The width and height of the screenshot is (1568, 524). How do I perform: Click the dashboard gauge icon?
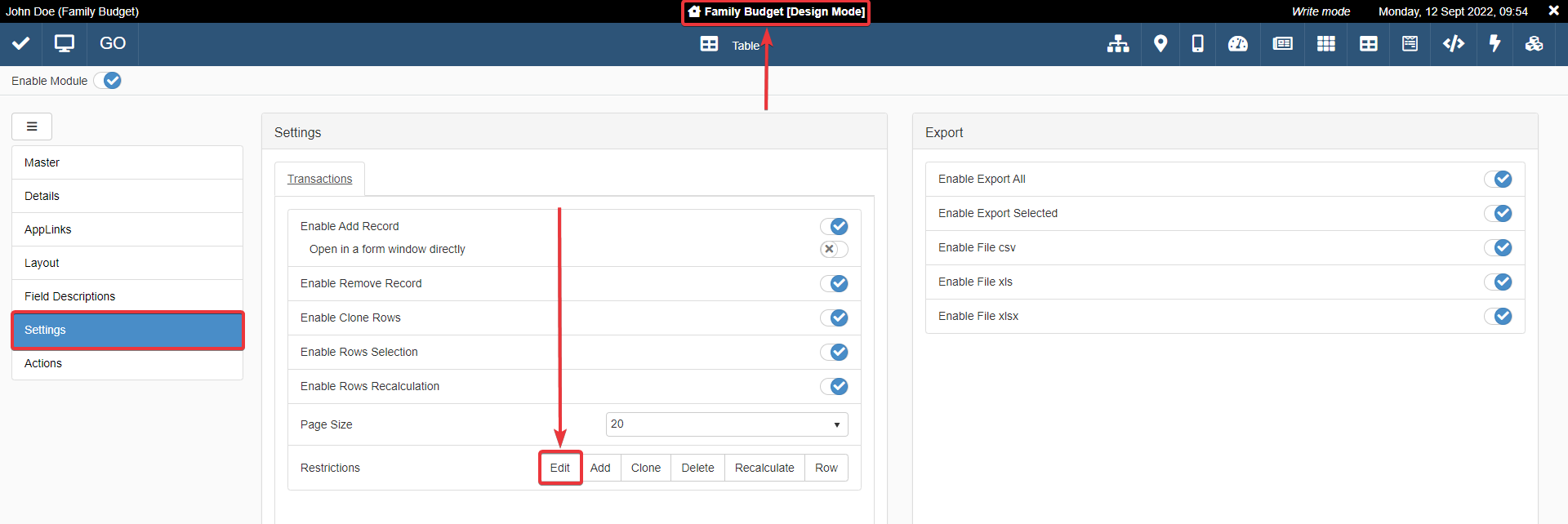tap(1237, 44)
